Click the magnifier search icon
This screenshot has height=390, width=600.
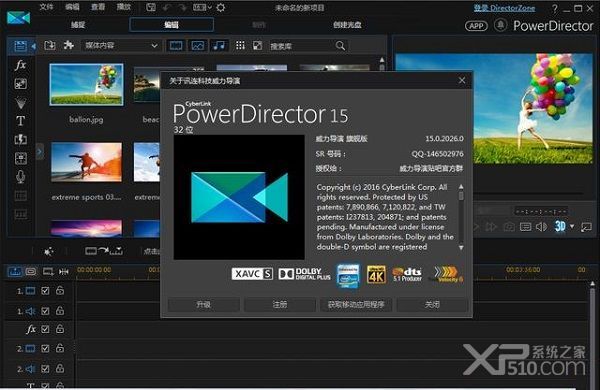340,46
